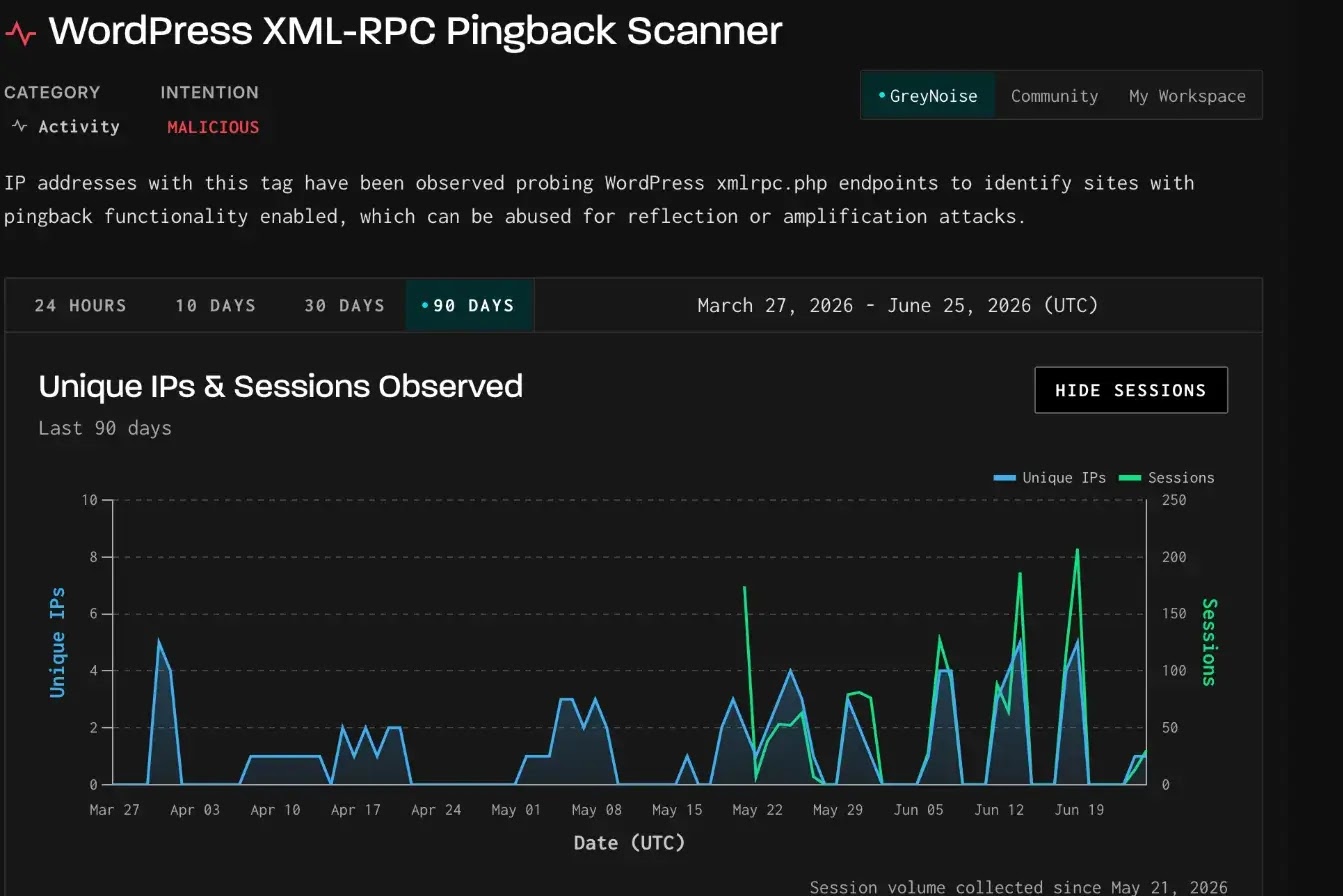Viewport: 1343px width, 896px height.
Task: Click the May 29 axis label
Action: 837,810
